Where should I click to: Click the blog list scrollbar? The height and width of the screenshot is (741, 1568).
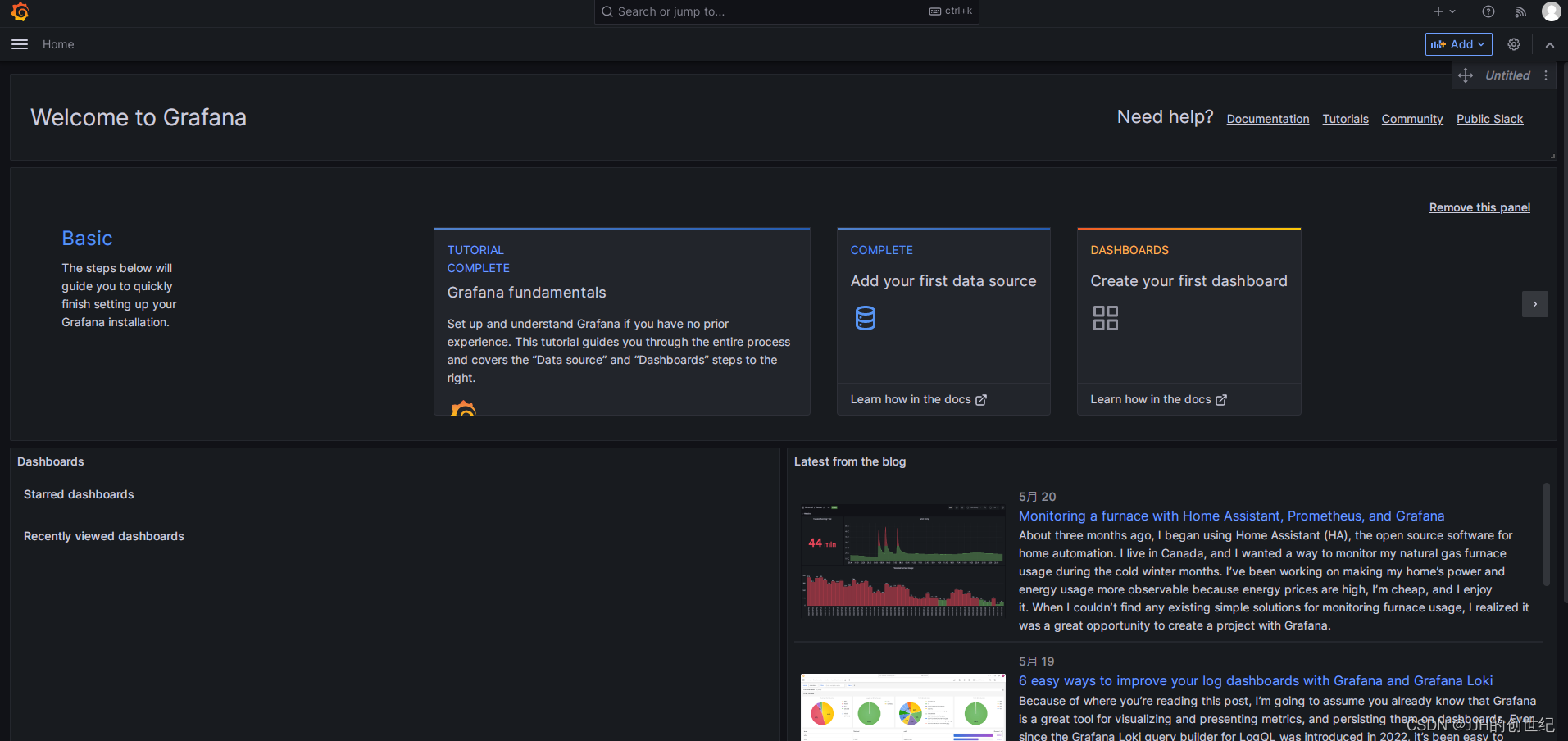[x=1547, y=534]
